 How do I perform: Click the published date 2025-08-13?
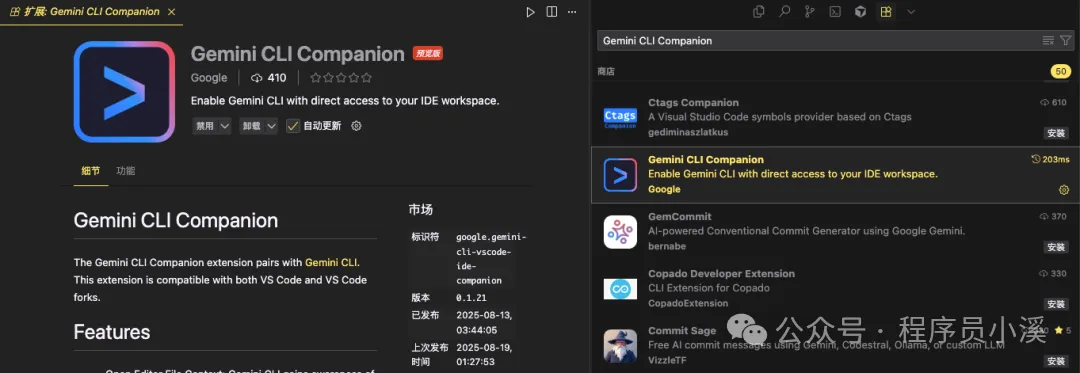tap(484, 322)
